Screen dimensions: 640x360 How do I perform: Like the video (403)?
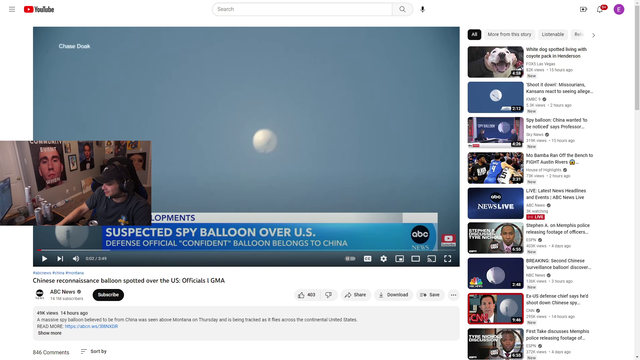click(307, 295)
